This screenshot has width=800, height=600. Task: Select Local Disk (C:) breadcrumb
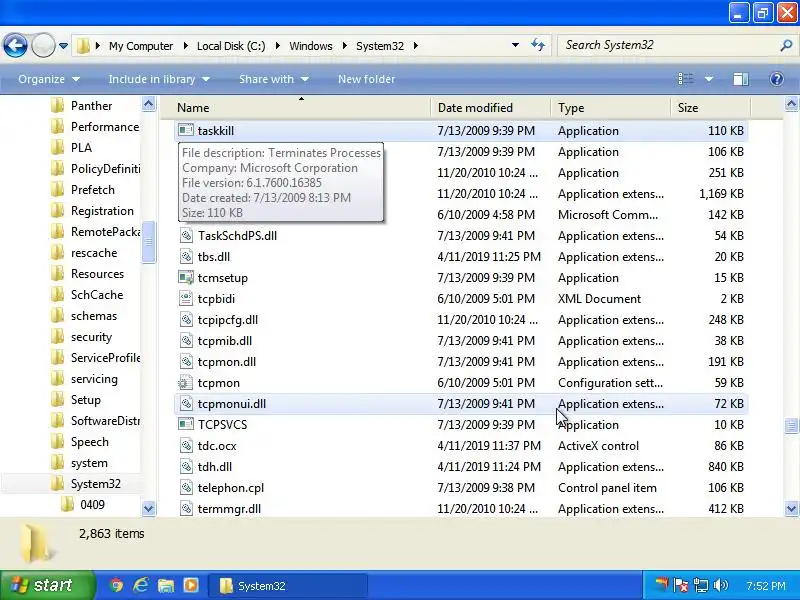tap(231, 46)
